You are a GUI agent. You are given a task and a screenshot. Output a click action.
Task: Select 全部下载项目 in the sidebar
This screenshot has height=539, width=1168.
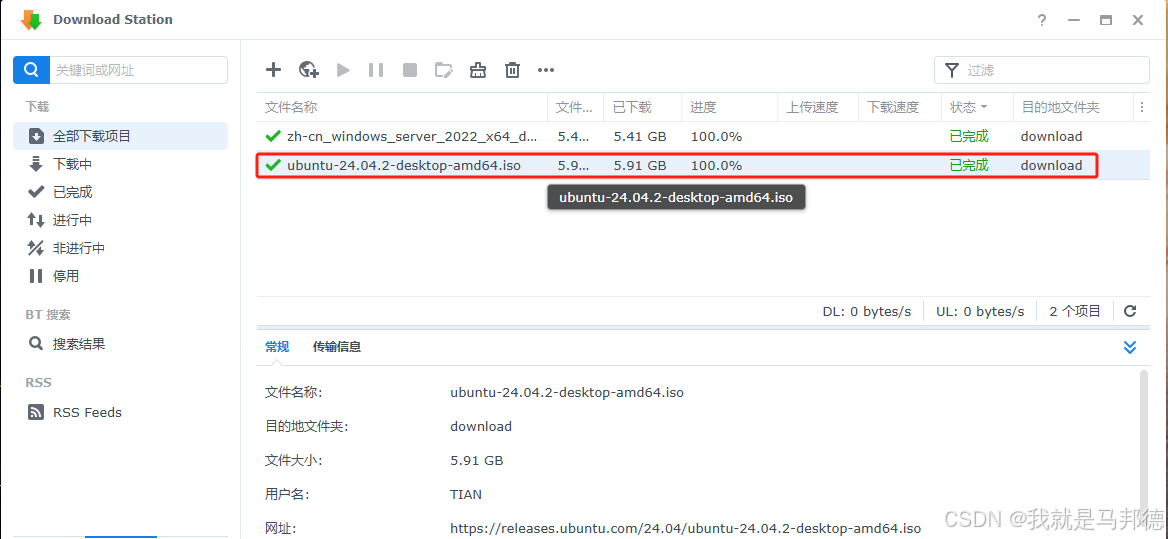pyautogui.click(x=121, y=136)
